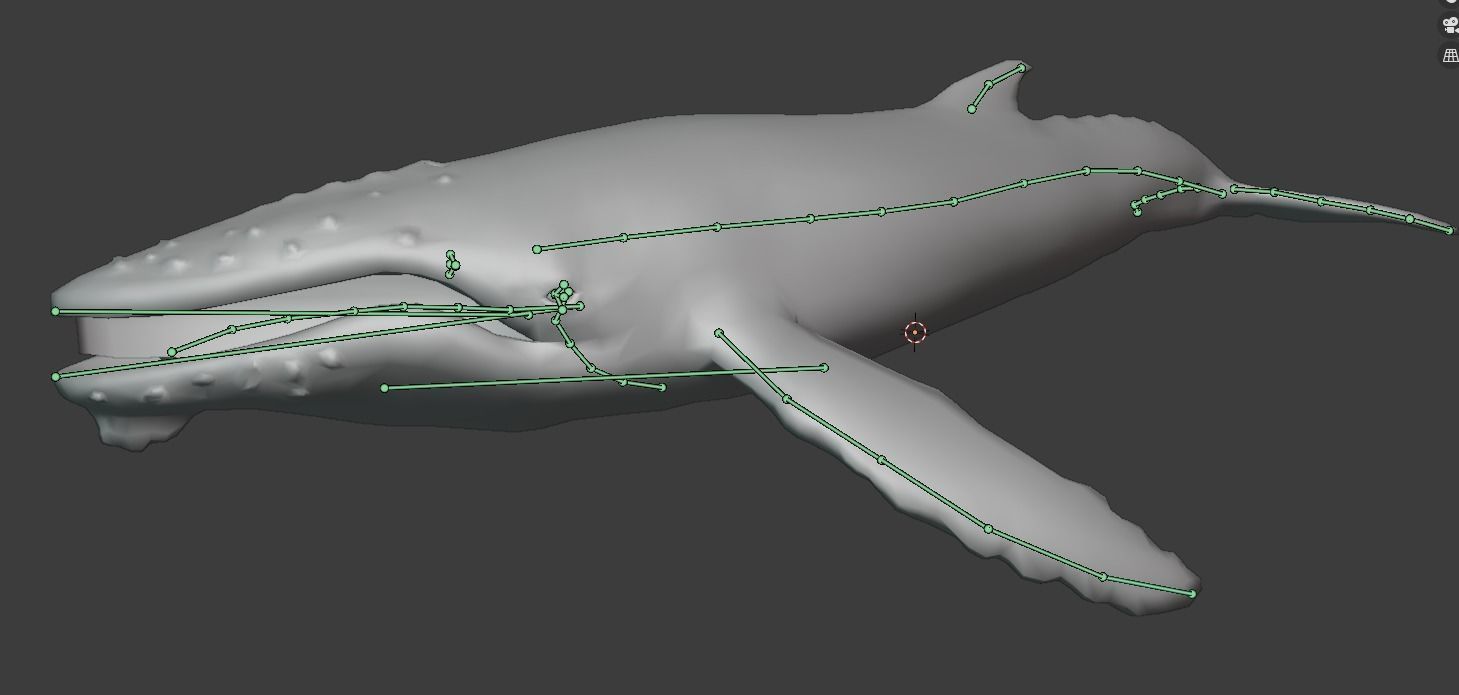
Task: Select the lower jaw tip bone joint
Action: click(x=56, y=377)
